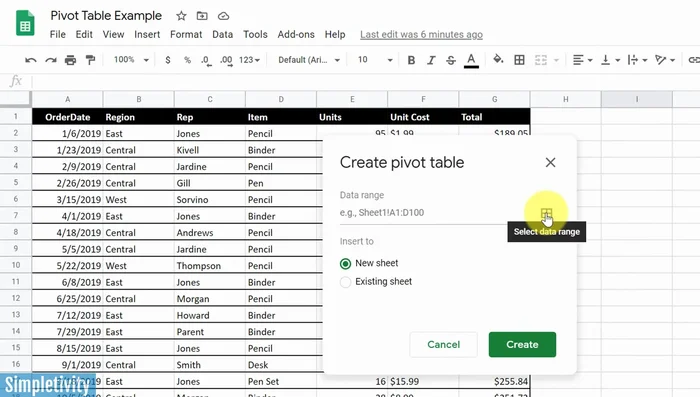
Task: Close the Create pivot table dialog
Action: click(550, 163)
